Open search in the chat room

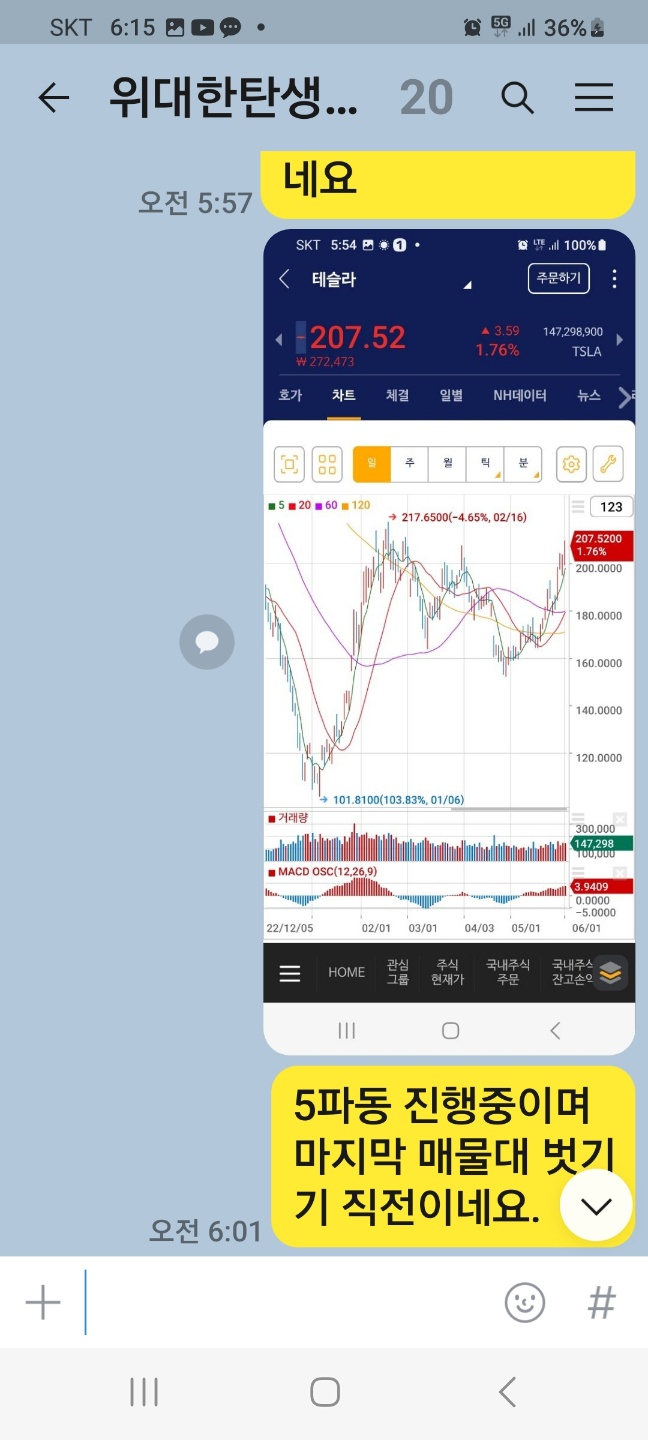pos(517,98)
